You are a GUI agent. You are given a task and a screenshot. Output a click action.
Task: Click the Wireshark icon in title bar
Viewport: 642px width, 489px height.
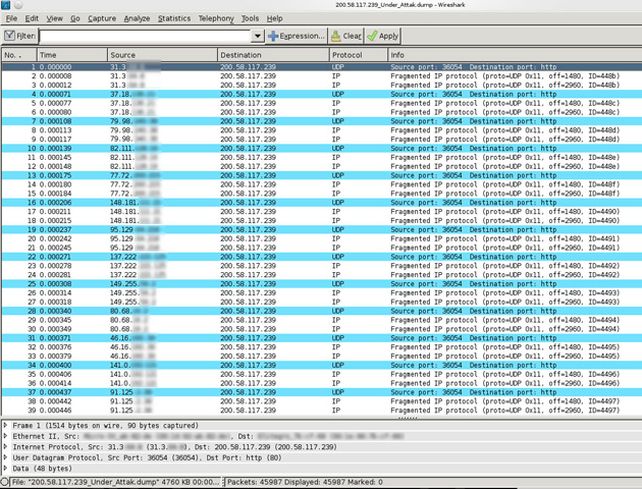coord(5,5)
